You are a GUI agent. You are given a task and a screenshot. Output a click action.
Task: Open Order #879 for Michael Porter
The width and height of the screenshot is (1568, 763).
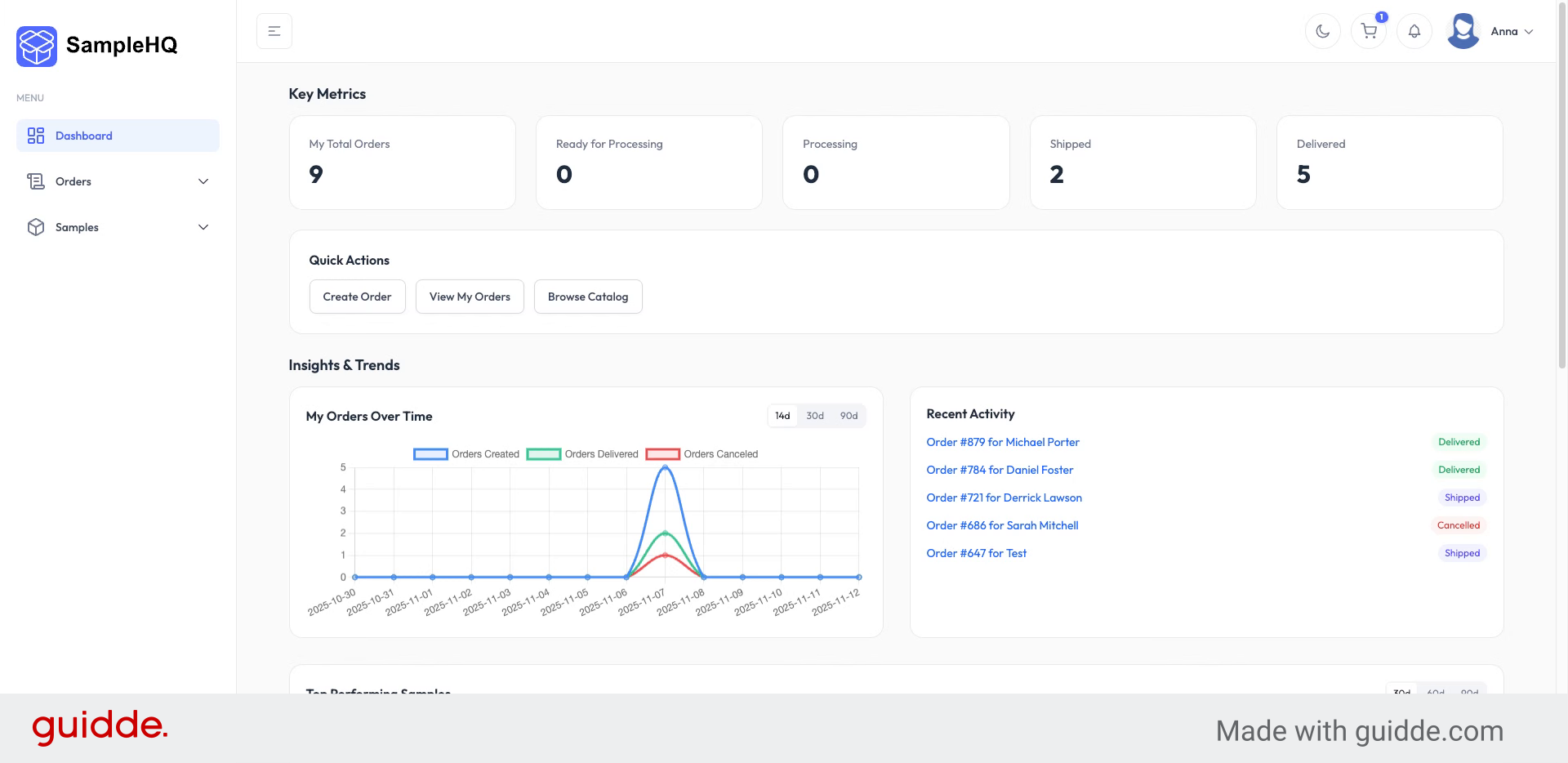coord(1002,442)
